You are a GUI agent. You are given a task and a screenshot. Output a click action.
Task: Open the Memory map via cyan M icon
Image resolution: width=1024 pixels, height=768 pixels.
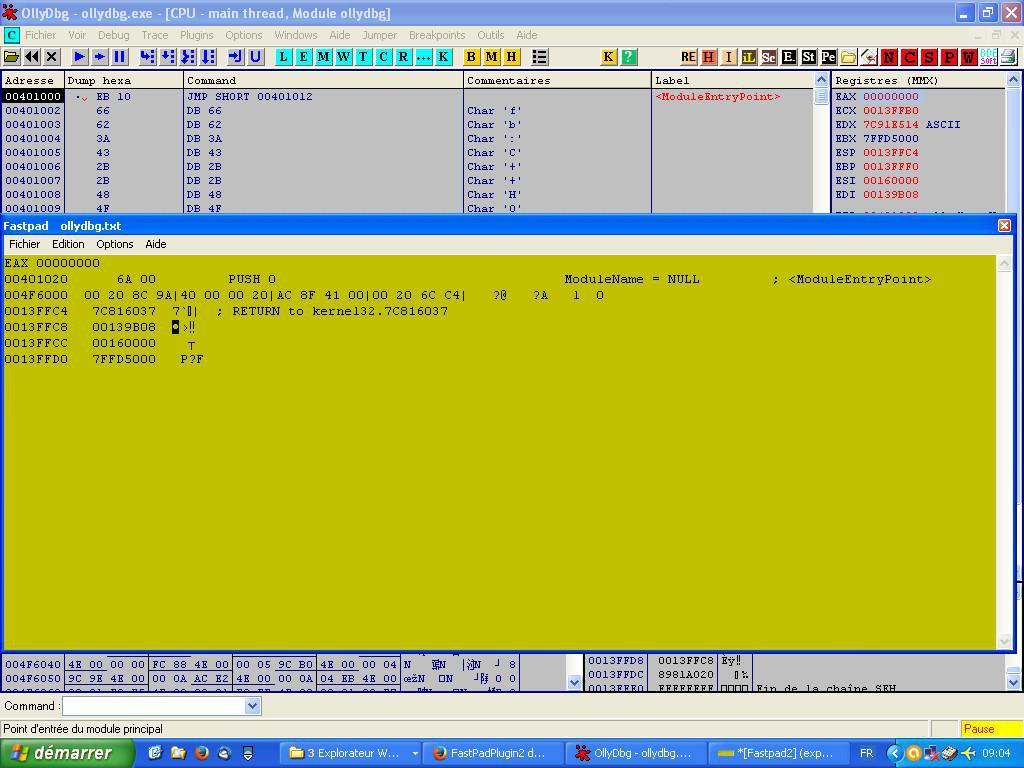coord(324,57)
